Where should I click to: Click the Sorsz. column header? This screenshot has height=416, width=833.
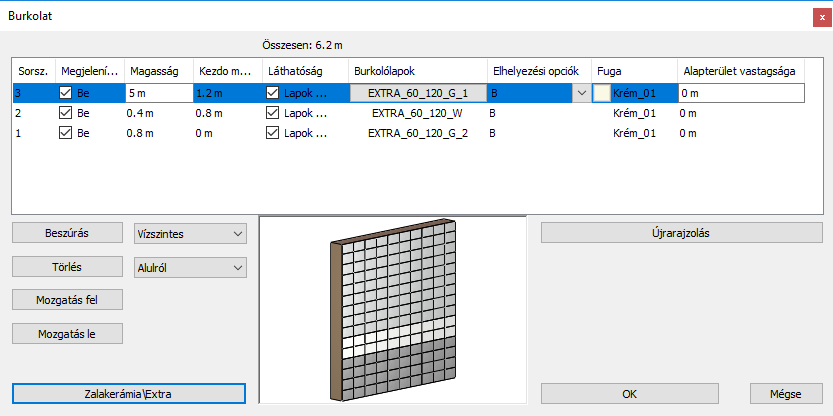(x=33, y=71)
